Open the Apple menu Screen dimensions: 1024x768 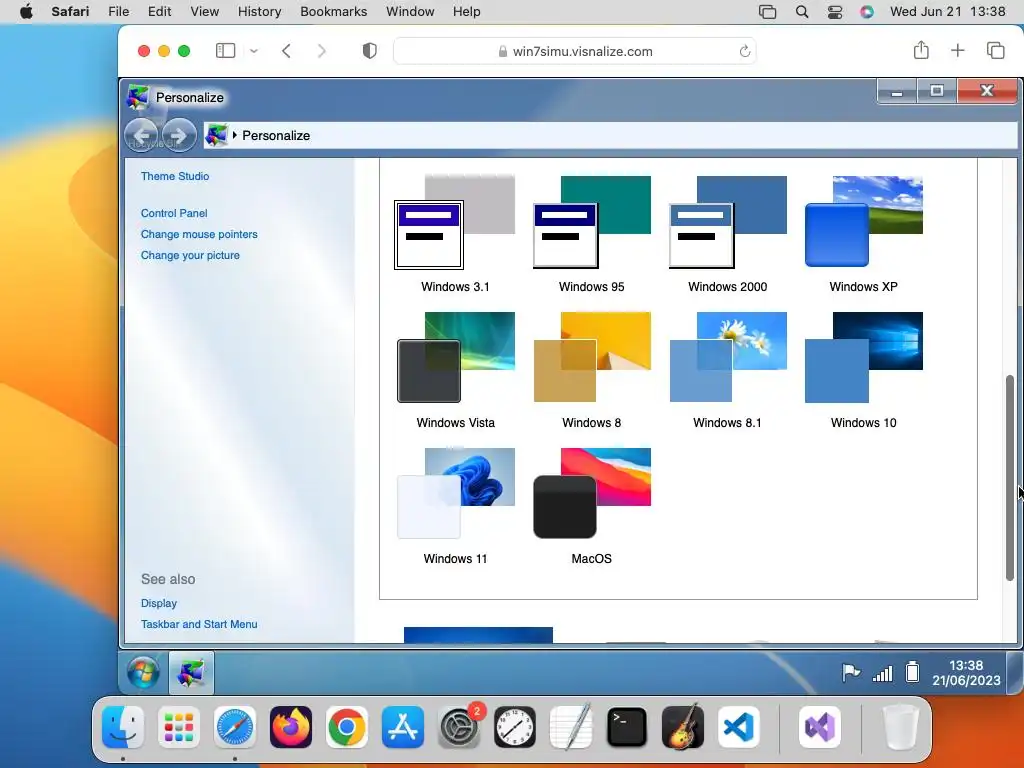[26, 11]
